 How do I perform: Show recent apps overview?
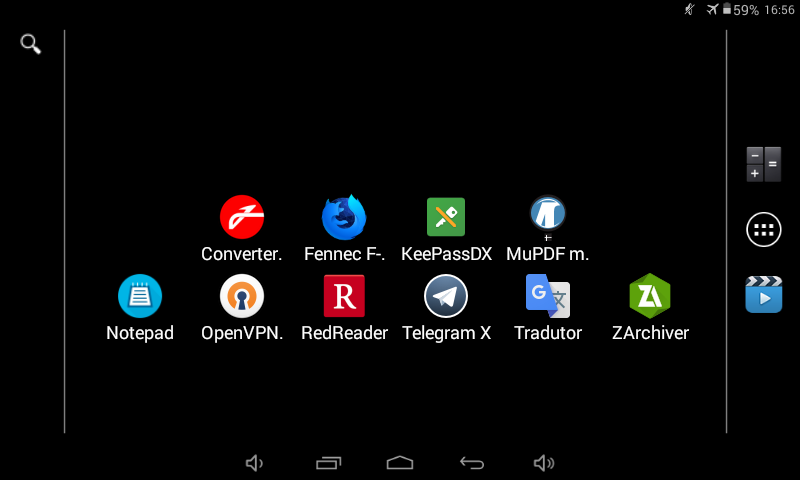[329, 463]
